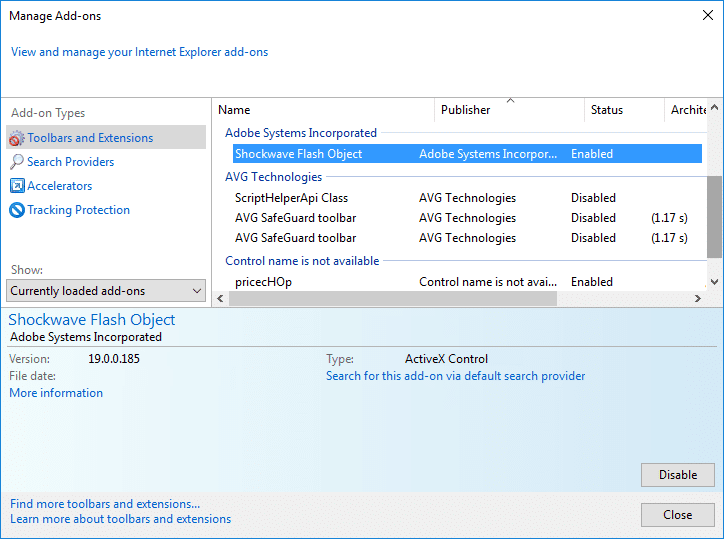This screenshot has width=724, height=539.
Task: Open the Show add-ons dropdown
Action: 106,291
